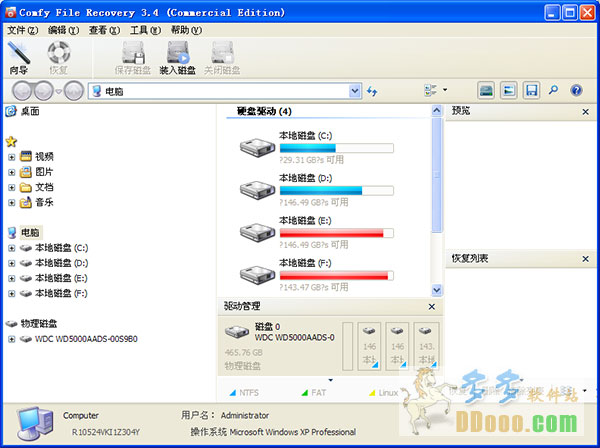Click the drive list scroll down arrow
The height and width of the screenshot is (448, 600).
[x=437, y=290]
